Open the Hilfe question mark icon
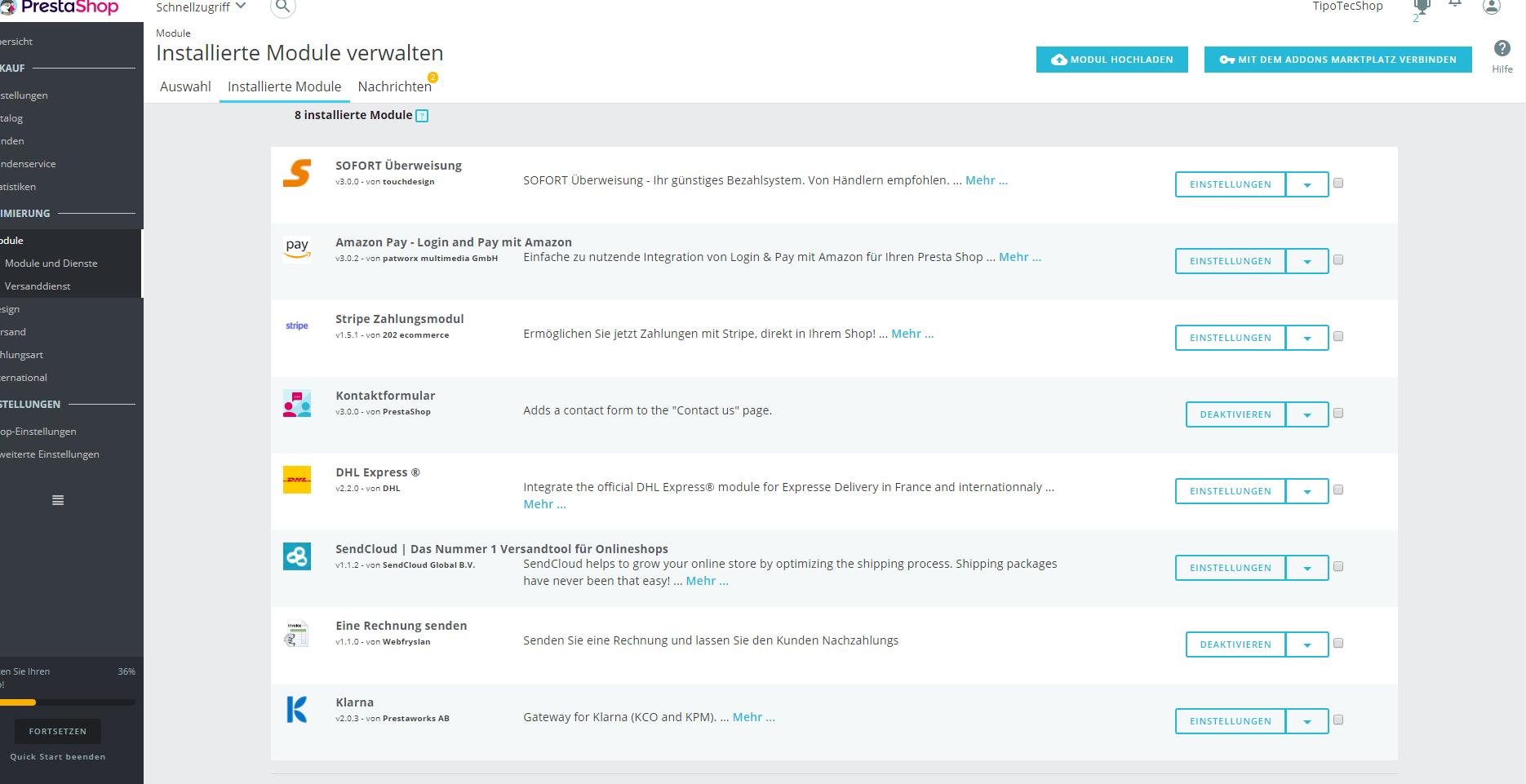Image resolution: width=1526 pixels, height=784 pixels. click(x=1502, y=48)
